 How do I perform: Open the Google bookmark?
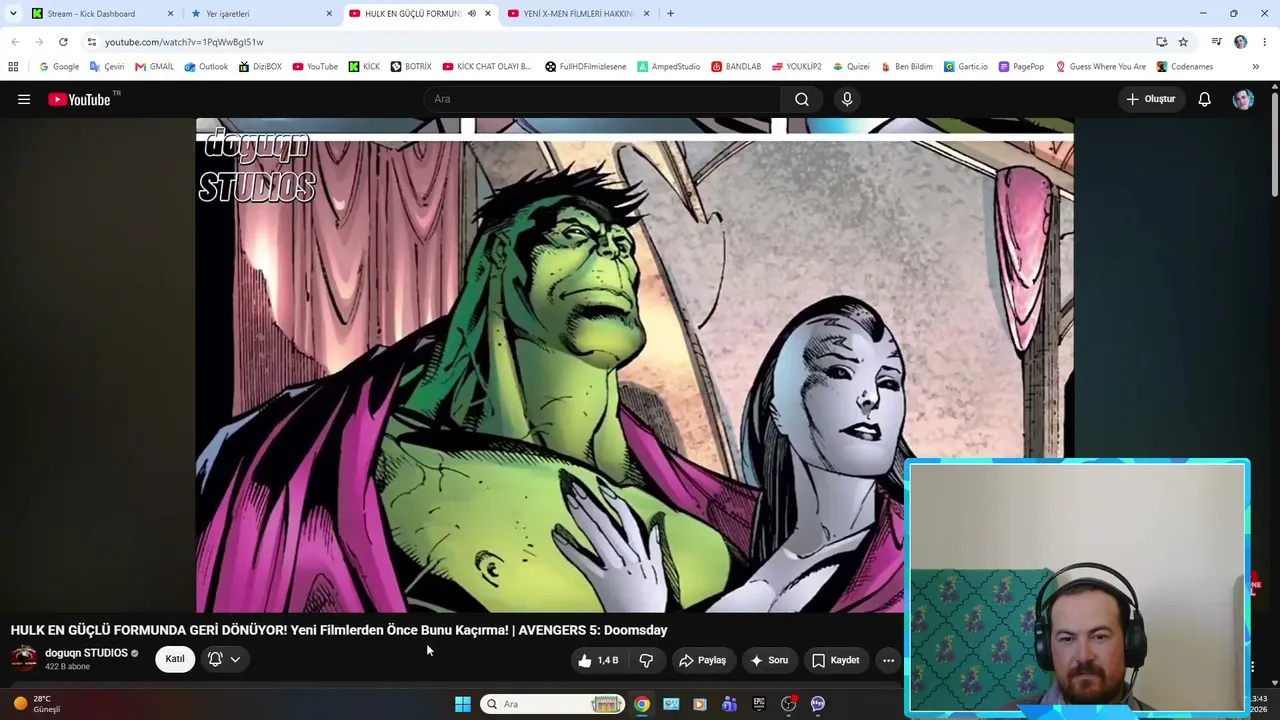click(x=59, y=67)
